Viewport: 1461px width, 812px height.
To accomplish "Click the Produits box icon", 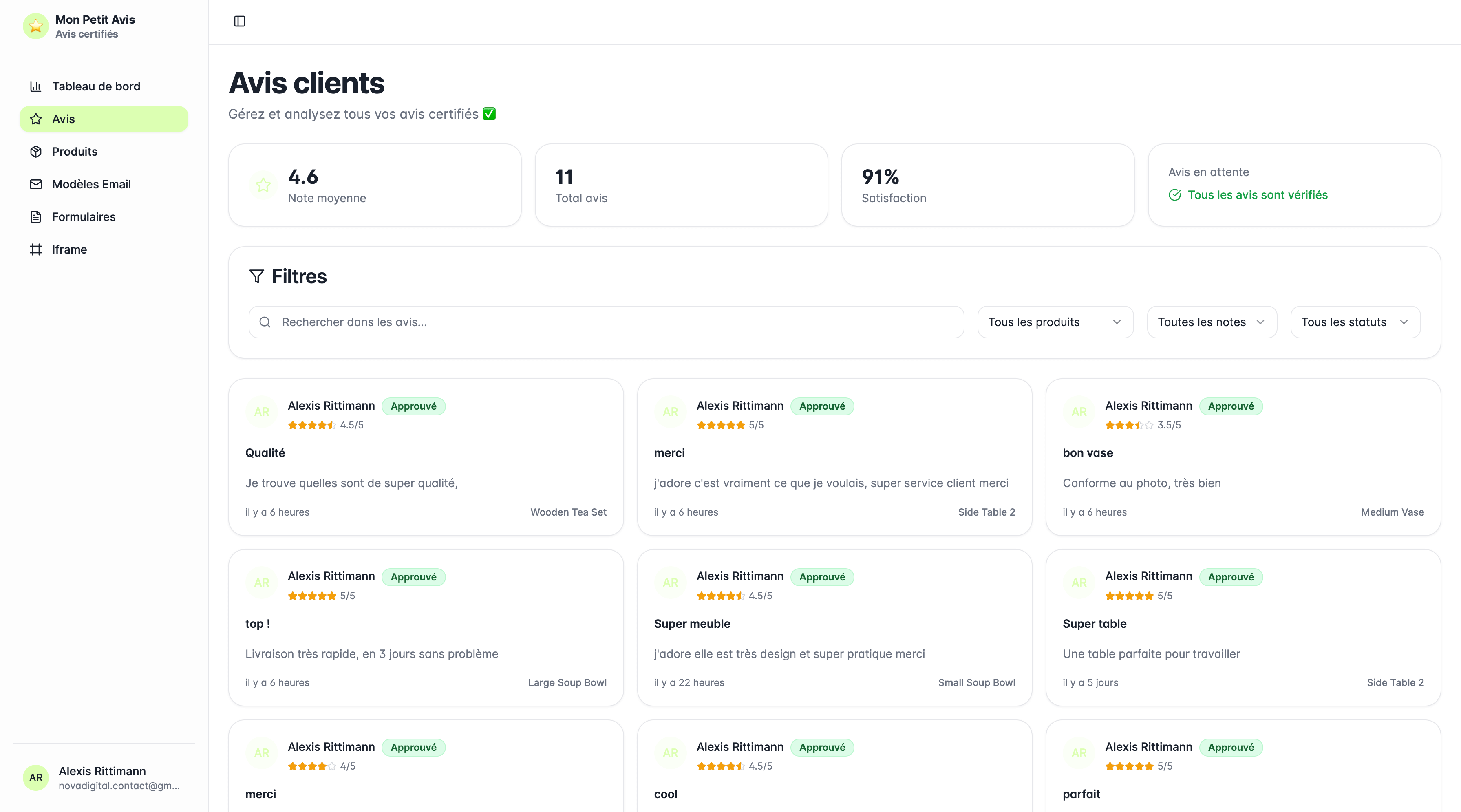I will pos(36,151).
